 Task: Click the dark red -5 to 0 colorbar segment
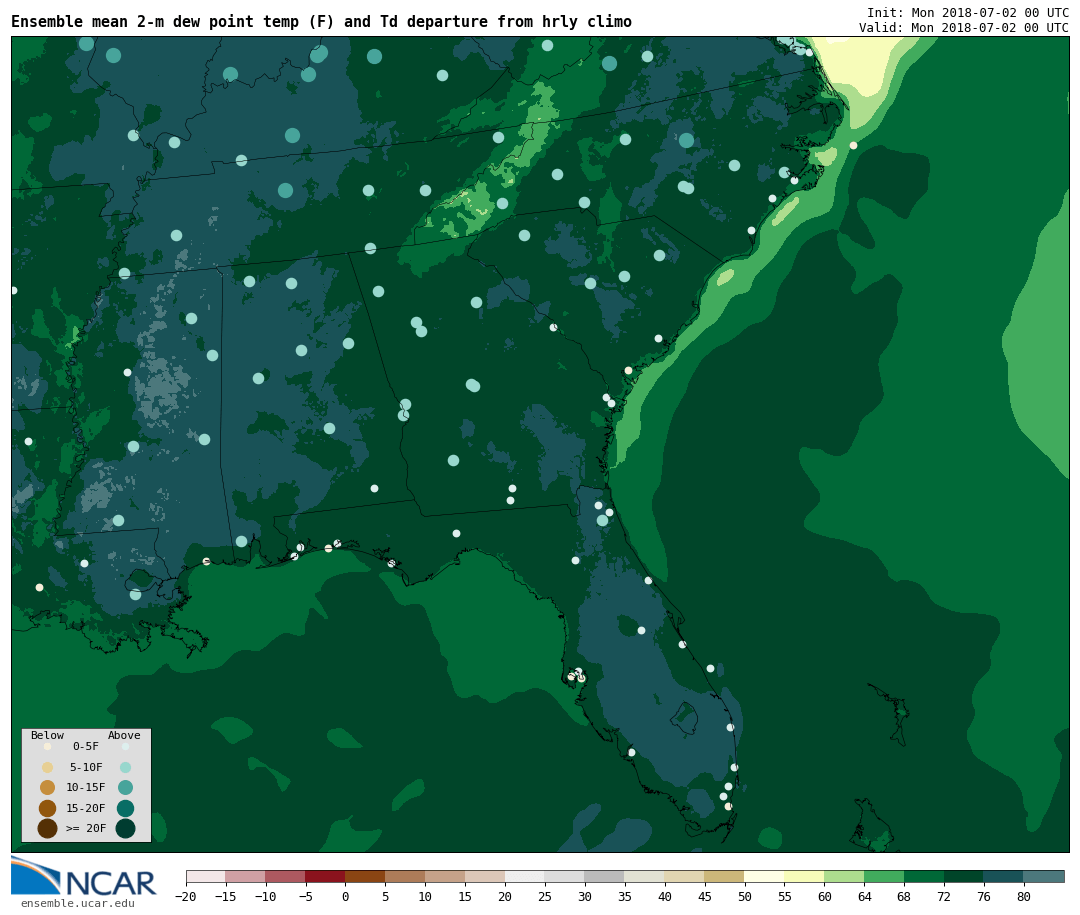[325, 877]
